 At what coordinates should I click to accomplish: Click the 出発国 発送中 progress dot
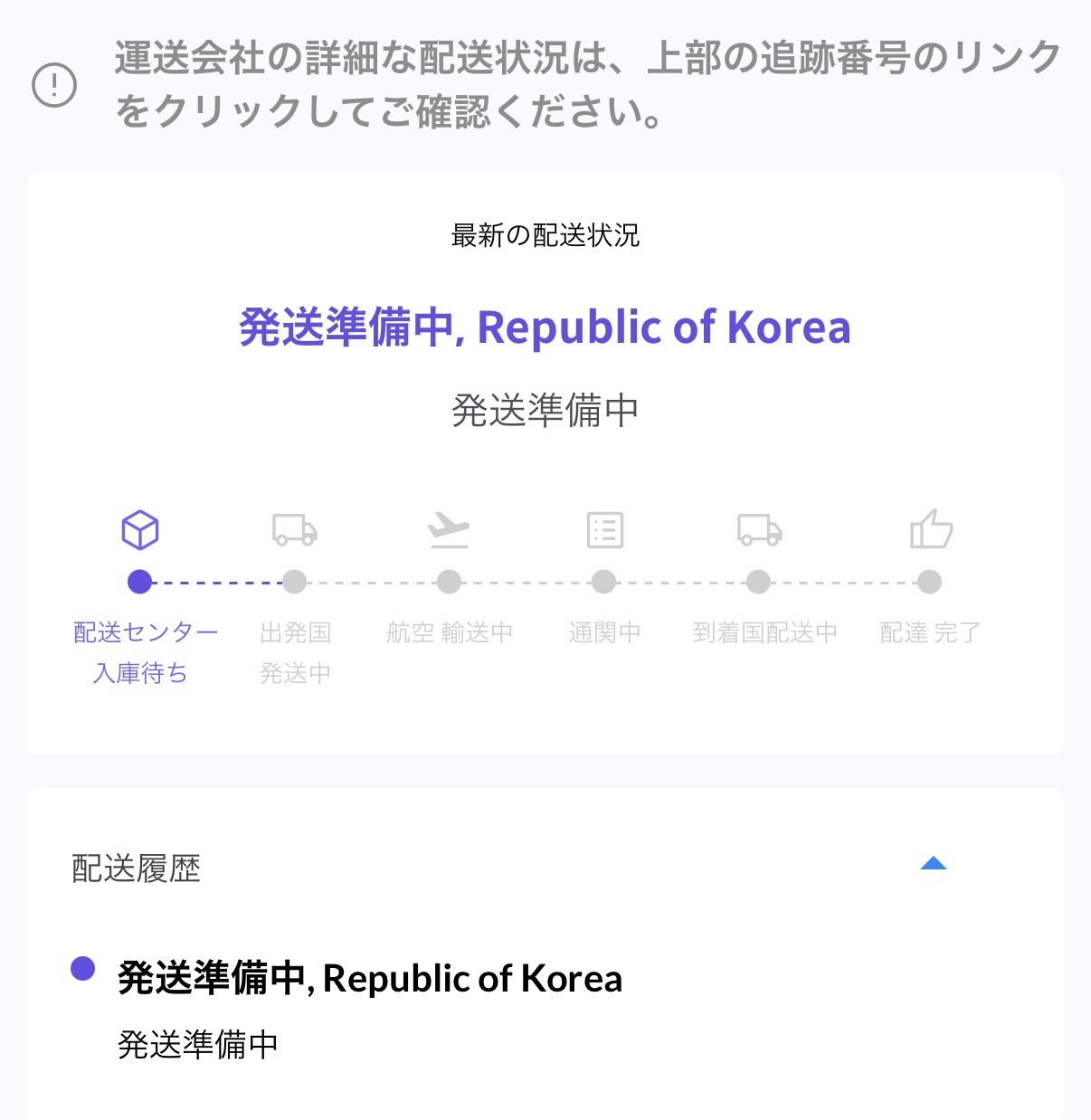click(295, 582)
